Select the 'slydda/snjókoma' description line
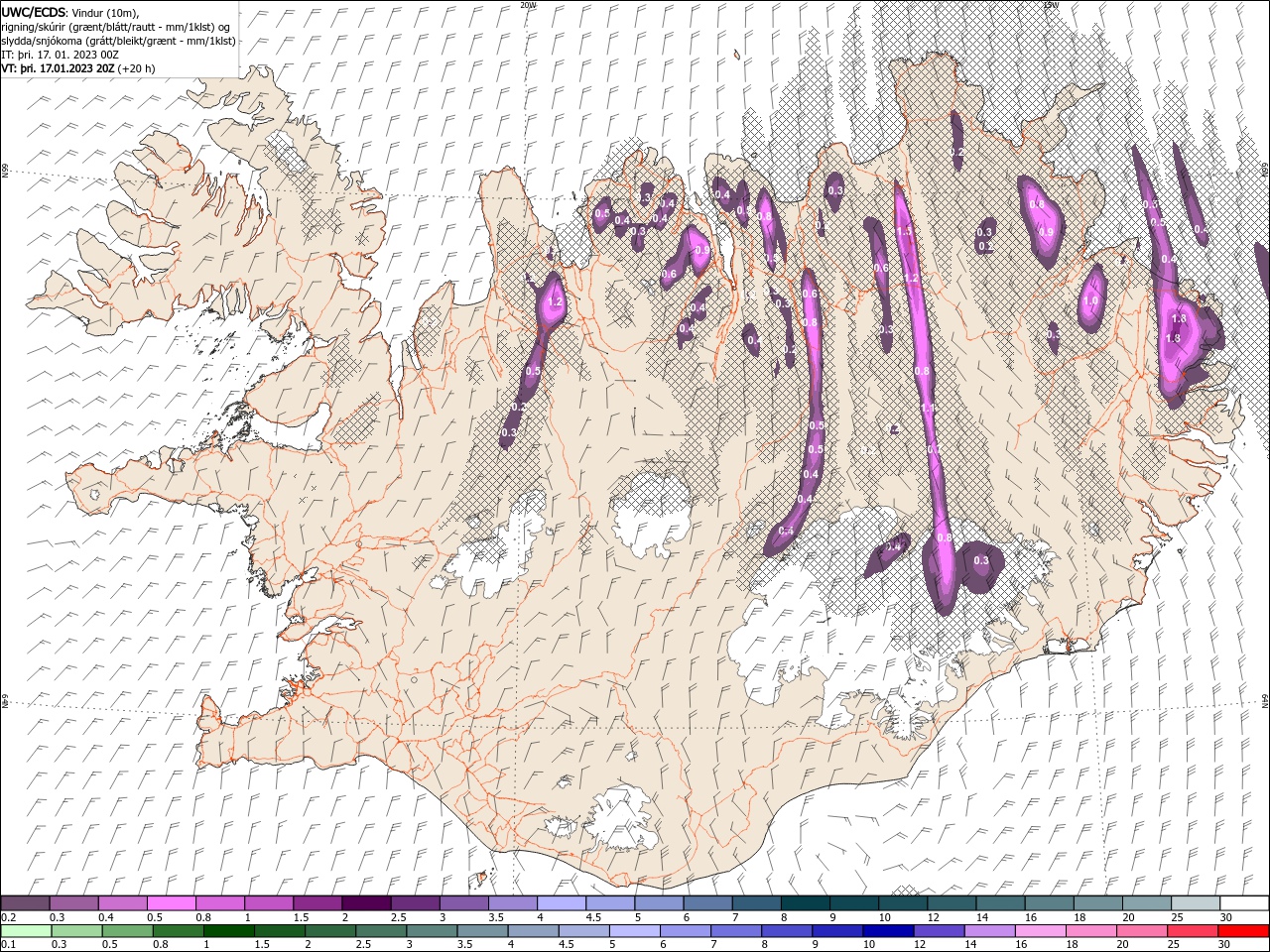Screen dimensions: 1270x952 [x=119, y=41]
